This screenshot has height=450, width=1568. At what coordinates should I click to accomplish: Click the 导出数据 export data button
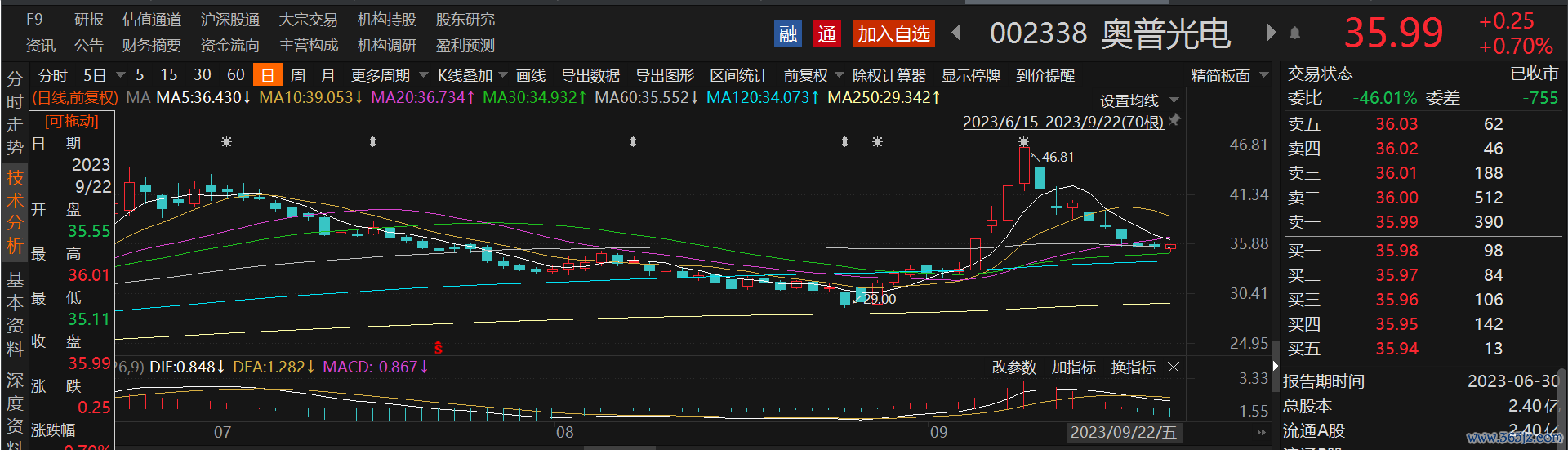click(590, 75)
